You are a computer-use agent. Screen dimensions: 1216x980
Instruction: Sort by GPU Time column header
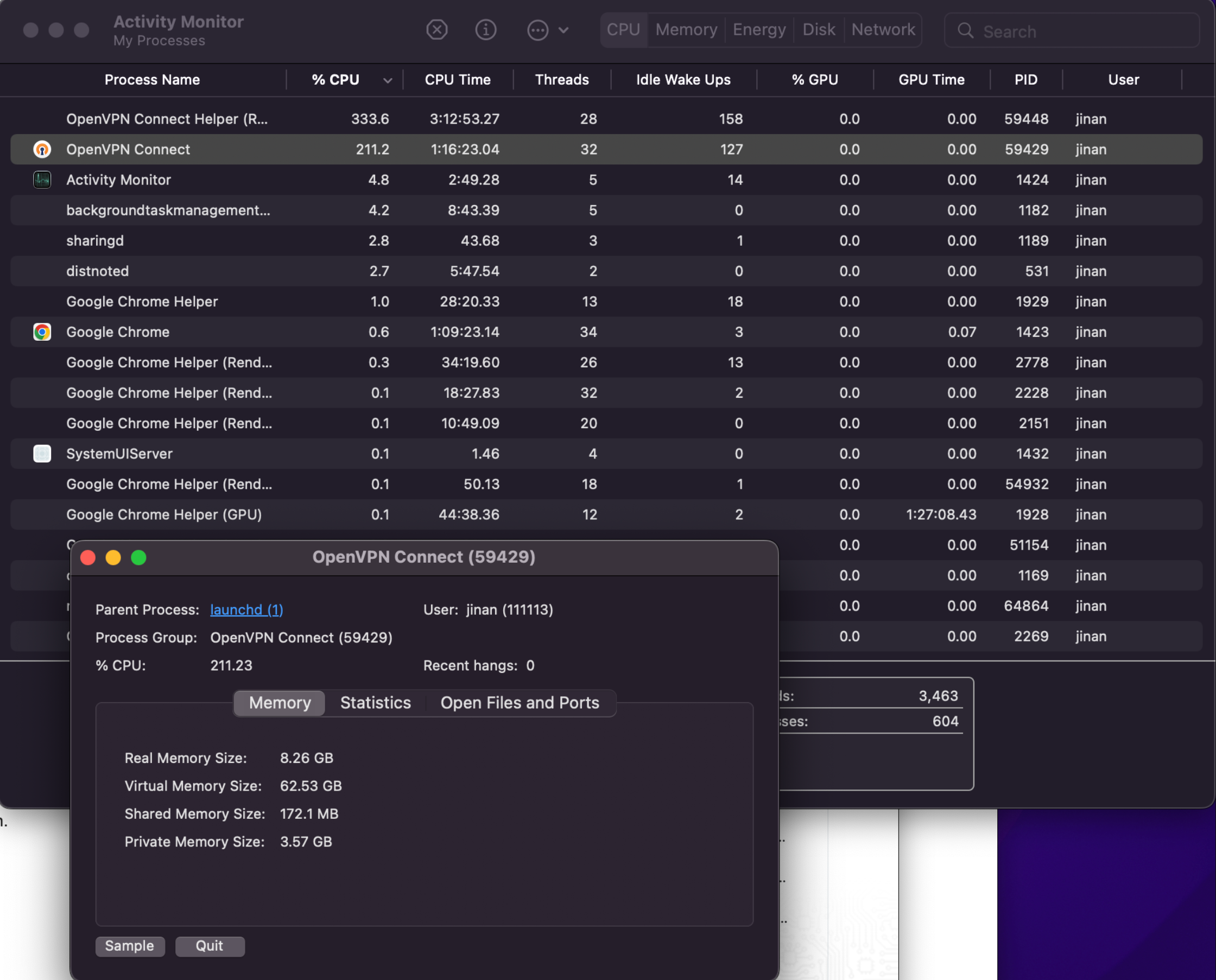pyautogui.click(x=932, y=80)
